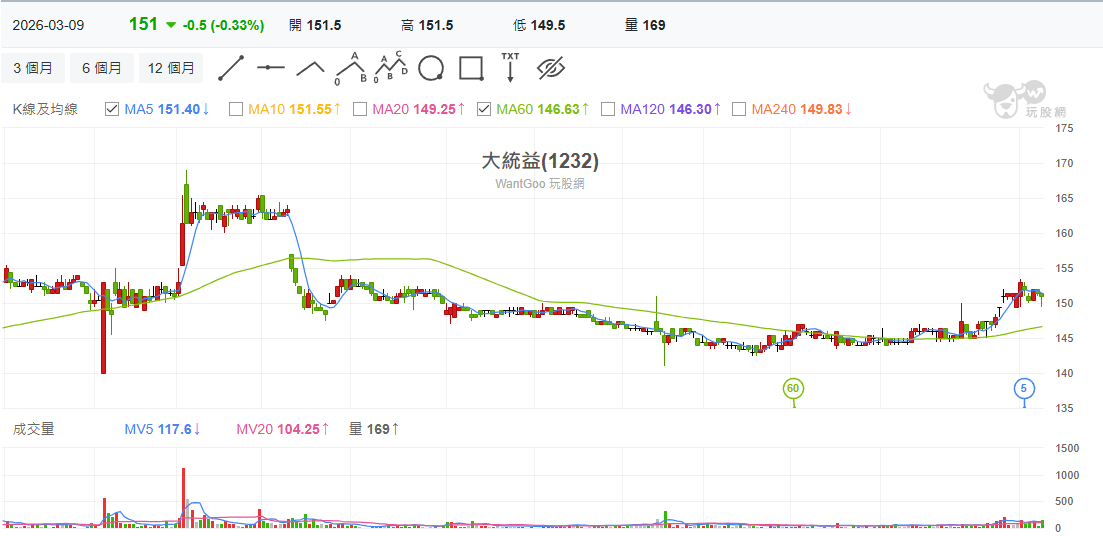The height and width of the screenshot is (536, 1103).
Task: Click the blue 5 marker on chart
Action: click(x=1023, y=388)
